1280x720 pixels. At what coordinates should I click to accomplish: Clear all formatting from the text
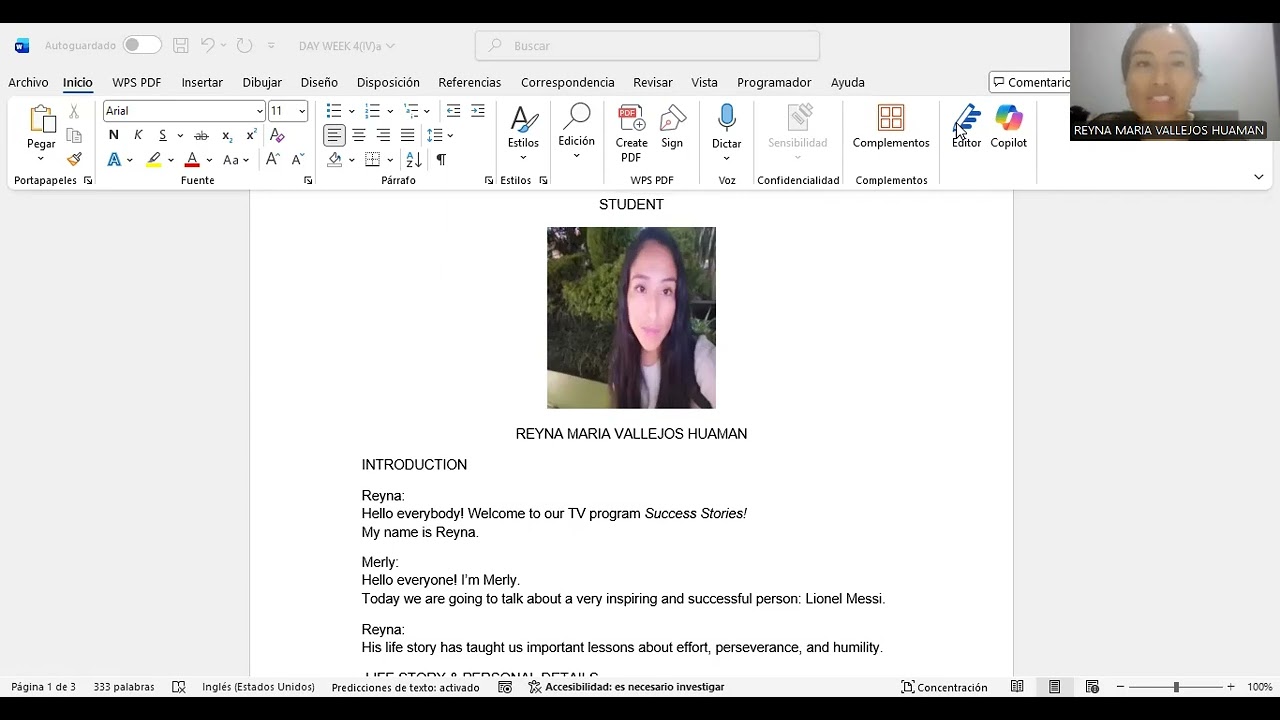278,135
